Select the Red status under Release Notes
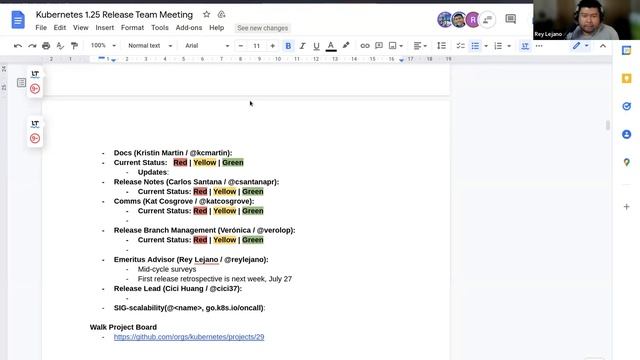The image size is (640, 360). click(x=200, y=192)
